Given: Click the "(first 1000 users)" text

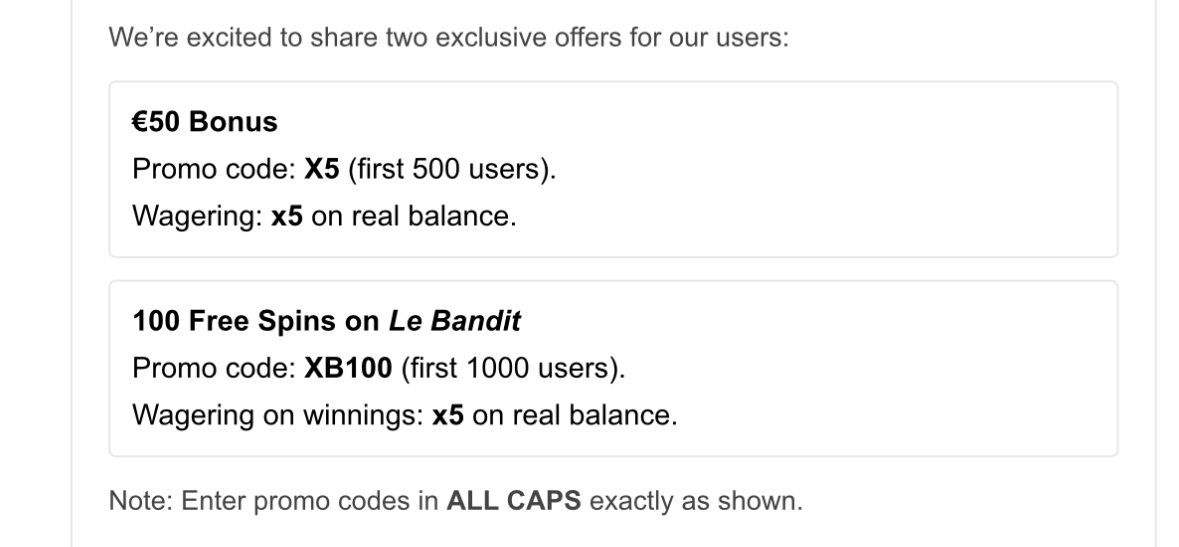Looking at the screenshot, I should [513, 368].
